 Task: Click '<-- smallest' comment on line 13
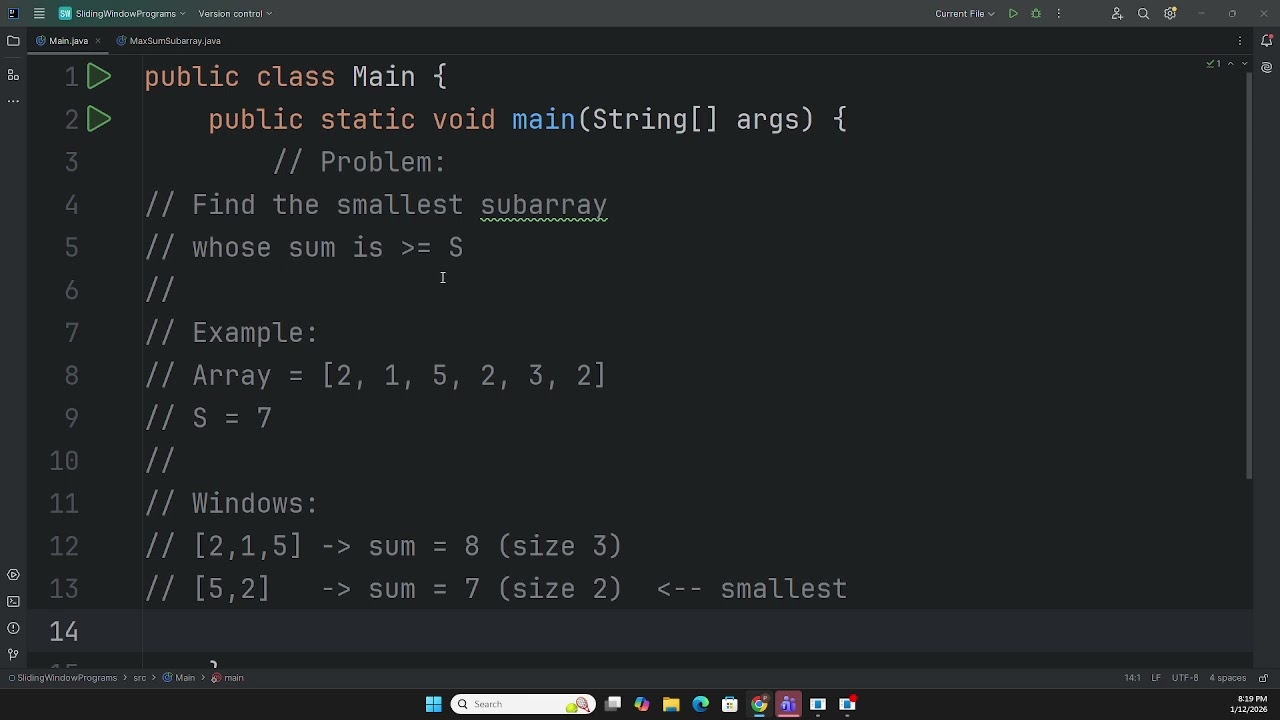(x=751, y=589)
